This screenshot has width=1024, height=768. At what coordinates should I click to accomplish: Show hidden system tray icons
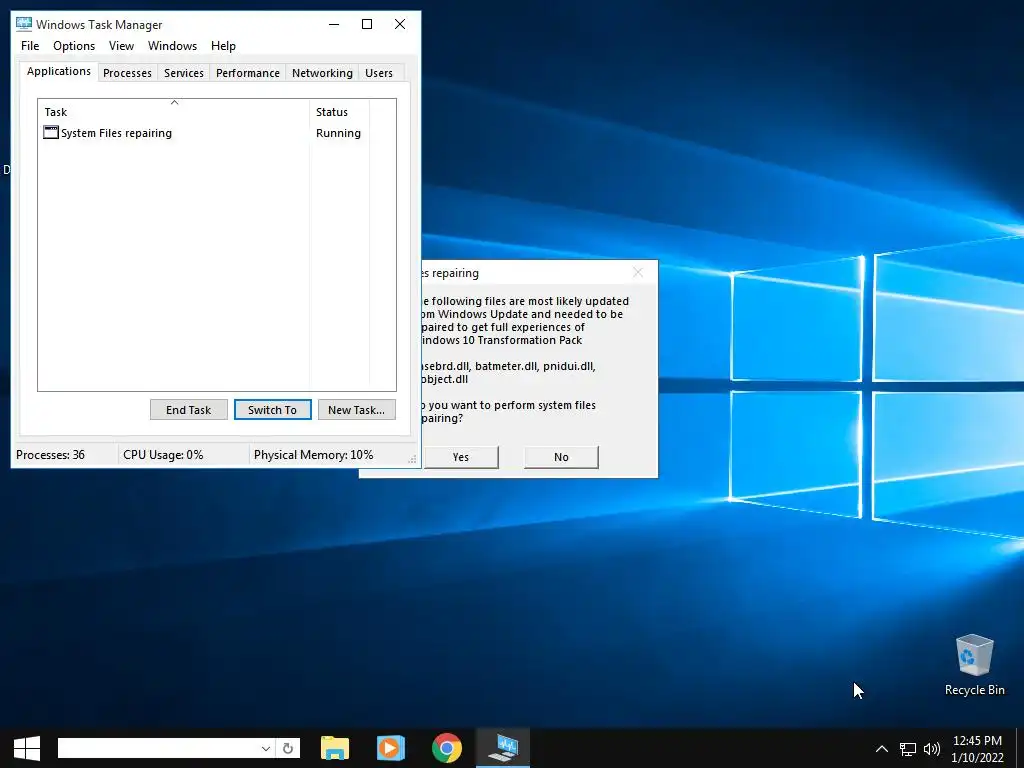[882, 748]
